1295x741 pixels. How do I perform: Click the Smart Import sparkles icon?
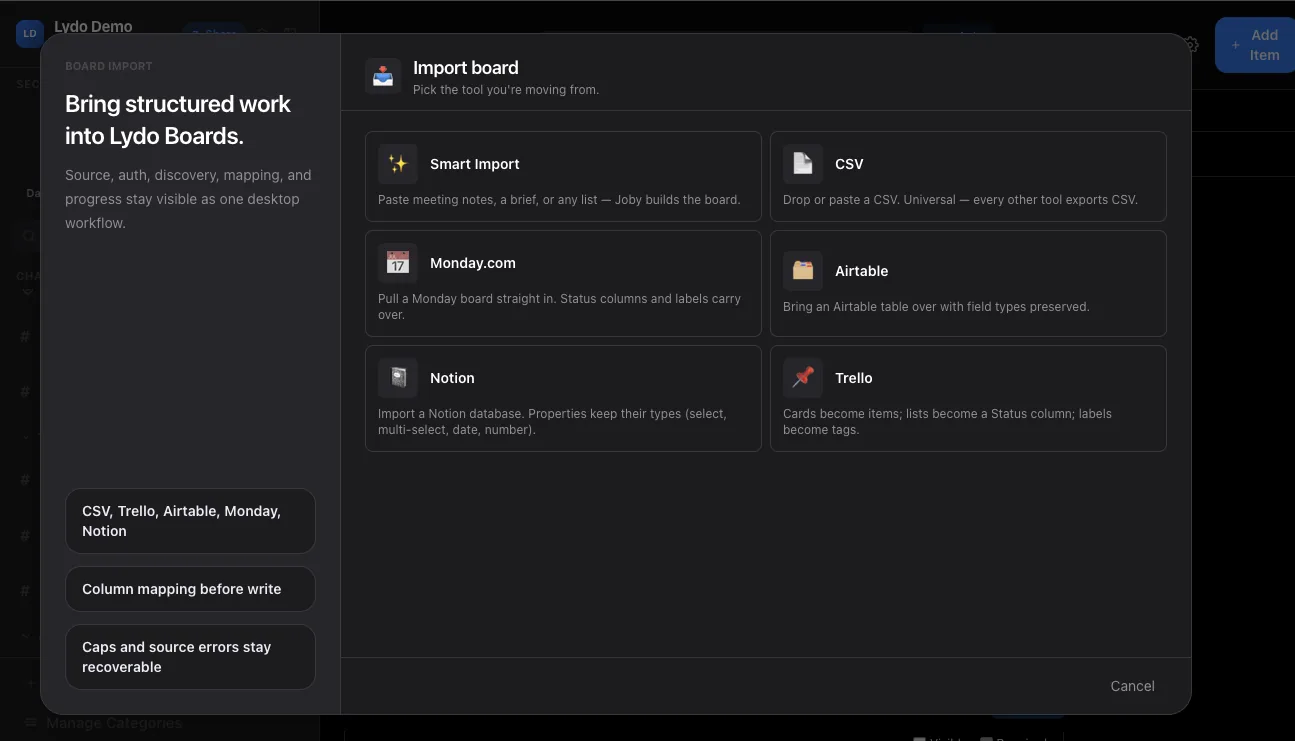point(398,164)
